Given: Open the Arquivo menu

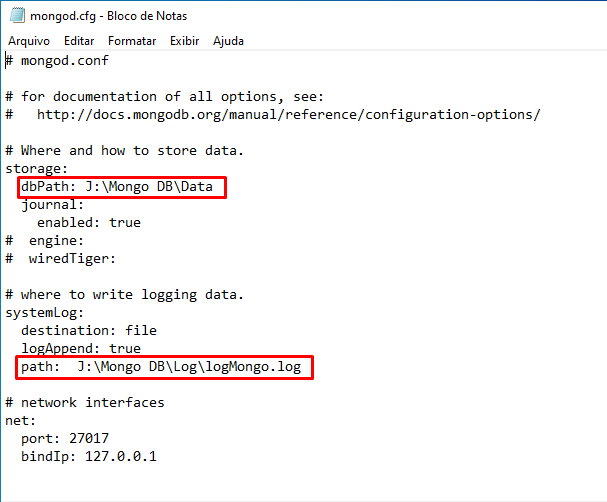Looking at the screenshot, I should (x=29, y=41).
